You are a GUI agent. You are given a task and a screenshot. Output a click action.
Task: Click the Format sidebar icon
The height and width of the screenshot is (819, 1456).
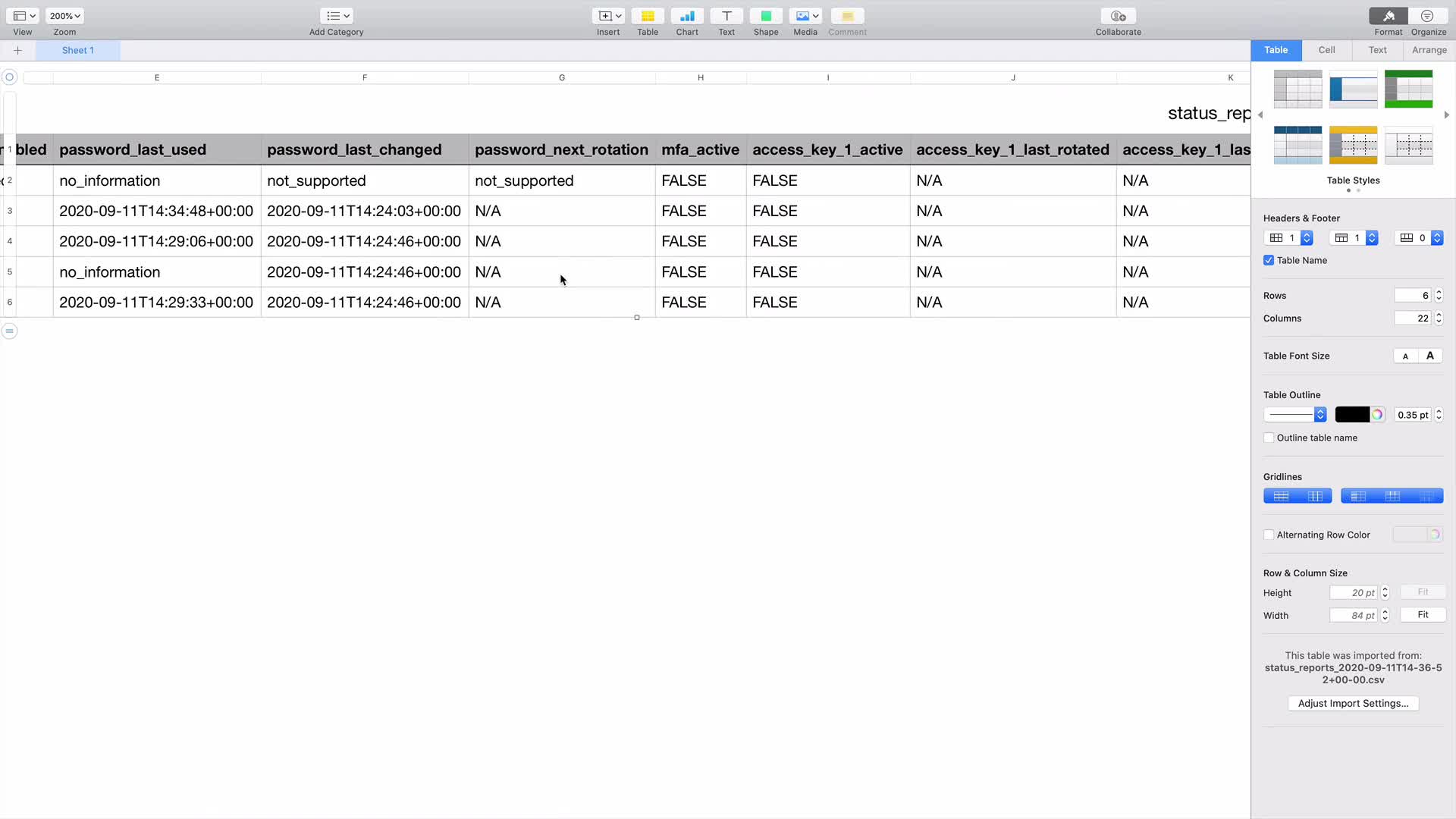[1388, 16]
